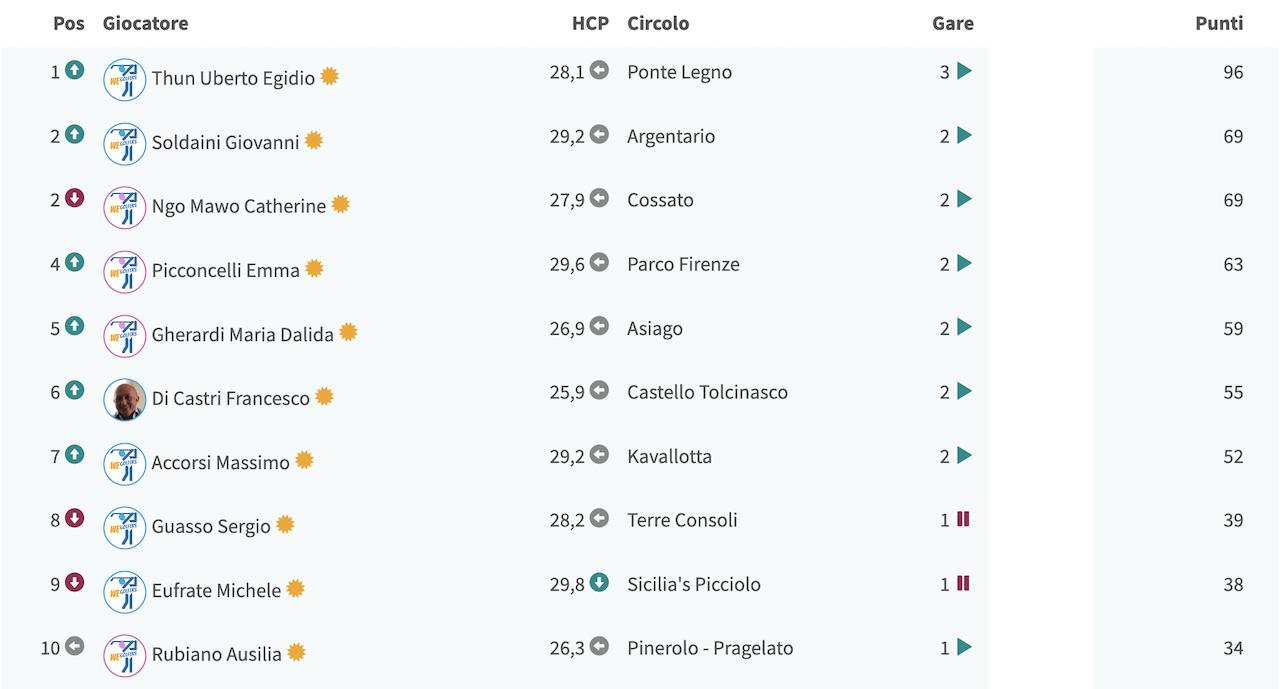Viewport: 1280px width, 689px height.
Task: Click the teal HCP down-arrow next to 29,8
Action: (599, 582)
